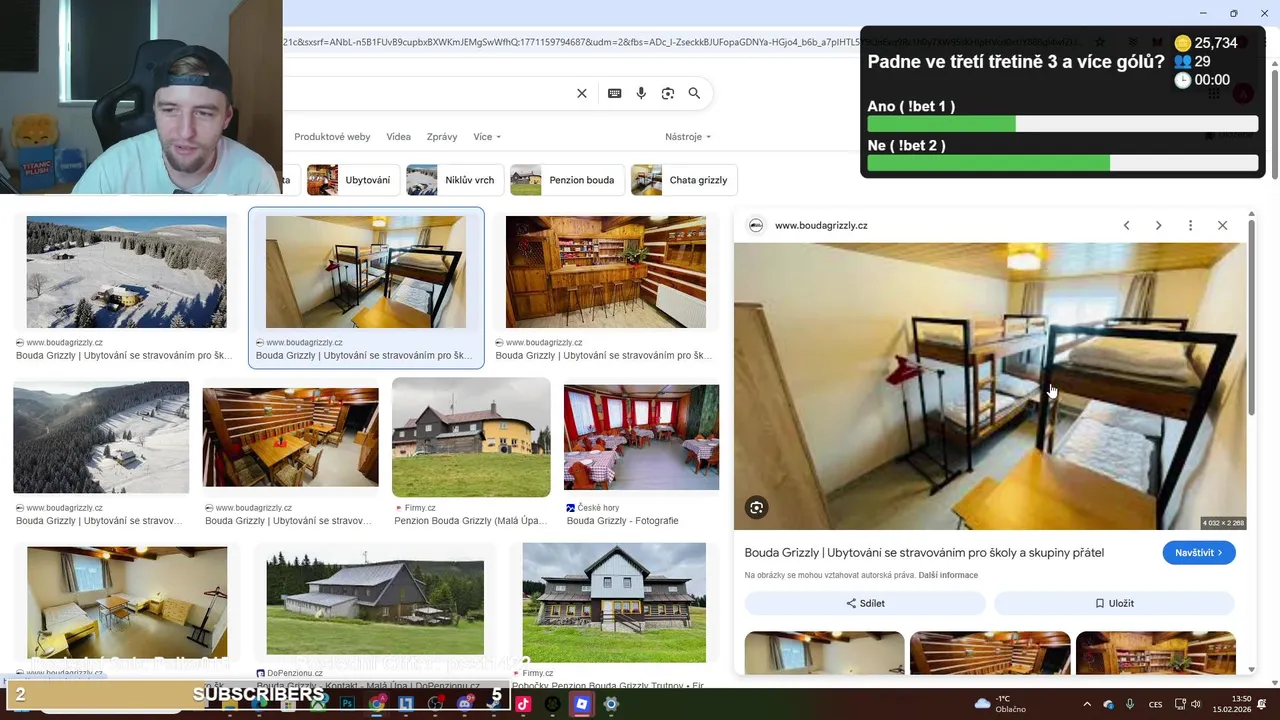Image resolution: width=1280 pixels, height=720 pixels.
Task: Open the on-screen keyboard icon in search bar
Action: [614, 93]
